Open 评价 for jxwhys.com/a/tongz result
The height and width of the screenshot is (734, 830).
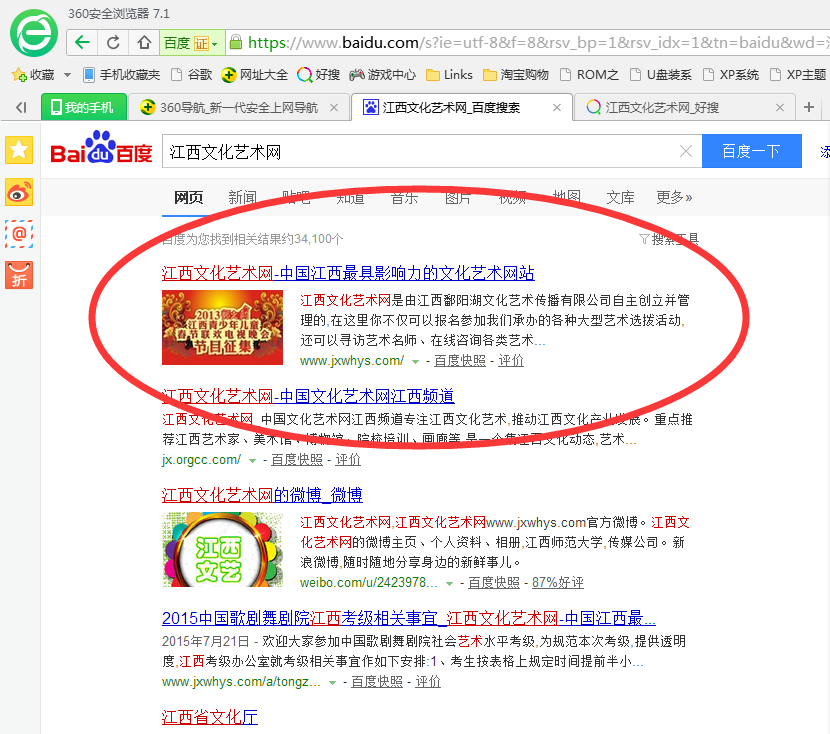(428, 682)
